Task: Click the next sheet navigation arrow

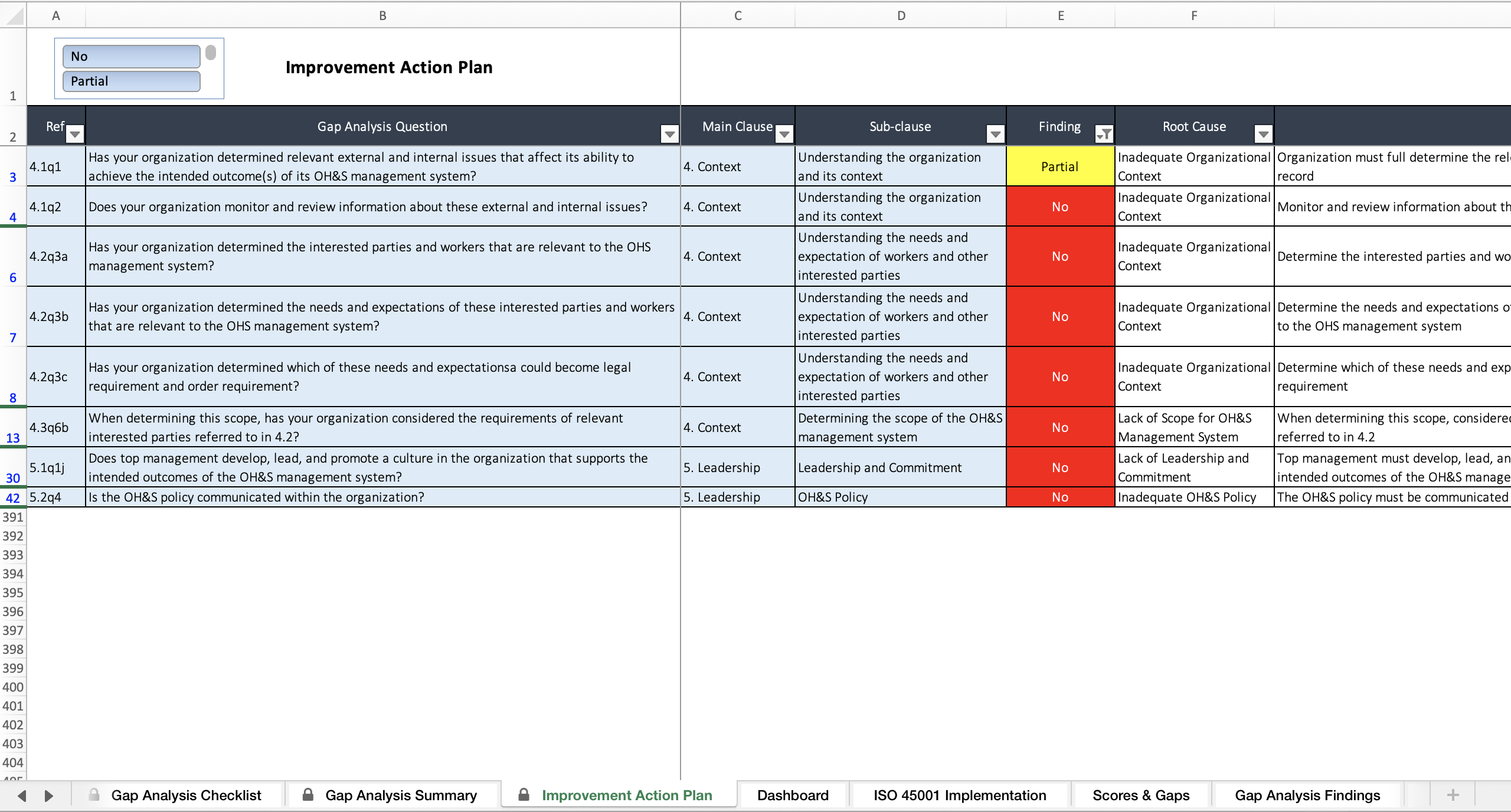Action: (x=49, y=796)
